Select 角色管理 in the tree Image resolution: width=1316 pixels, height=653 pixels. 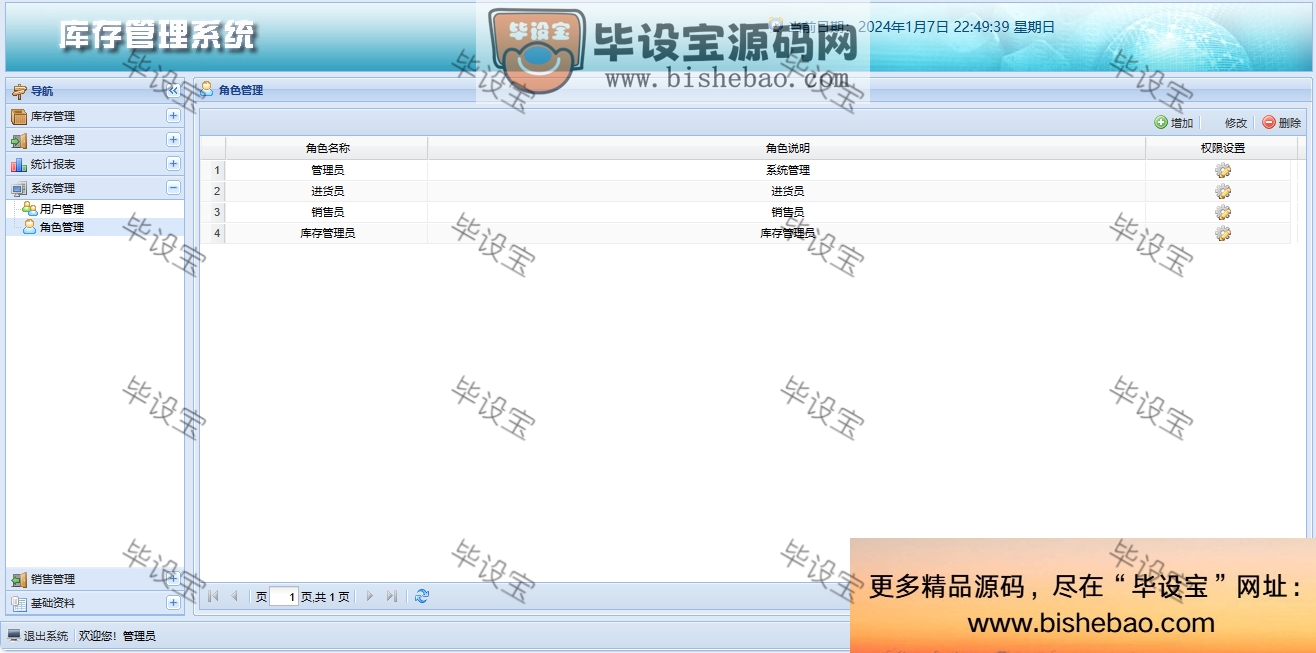coord(62,227)
